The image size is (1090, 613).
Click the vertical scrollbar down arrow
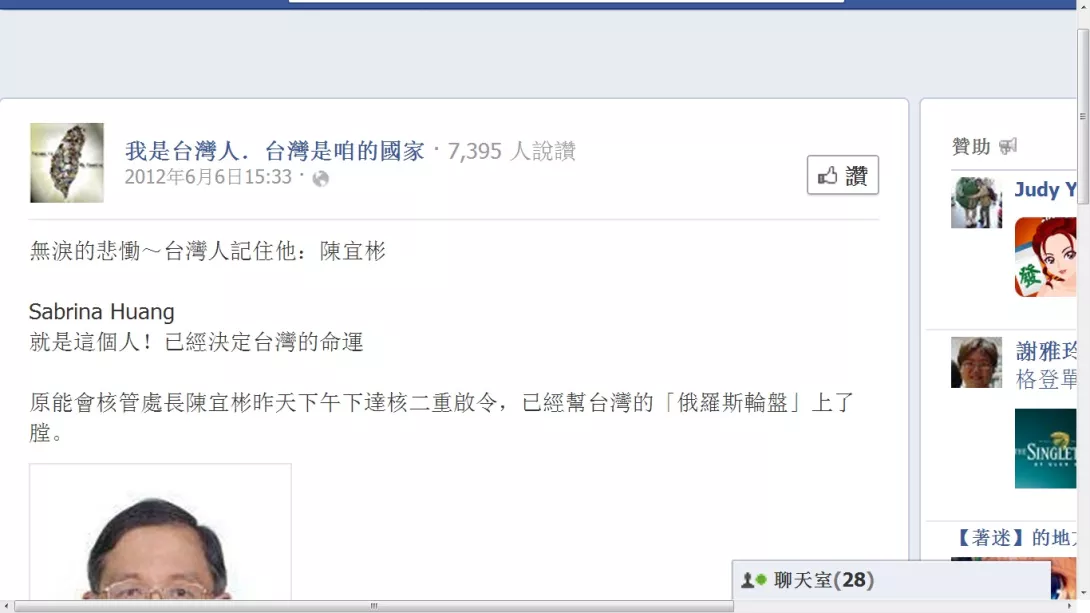1082,593
